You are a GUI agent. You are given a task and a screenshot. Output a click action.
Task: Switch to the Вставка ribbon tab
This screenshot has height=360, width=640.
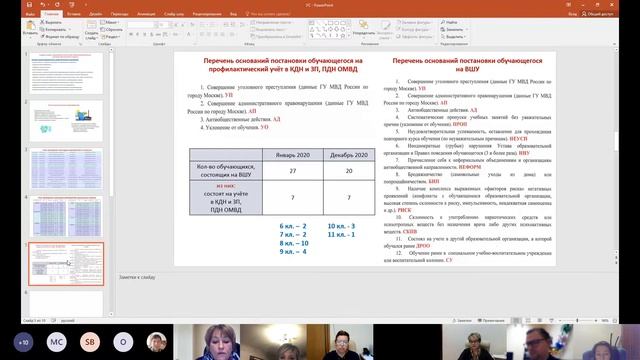tap(74, 14)
